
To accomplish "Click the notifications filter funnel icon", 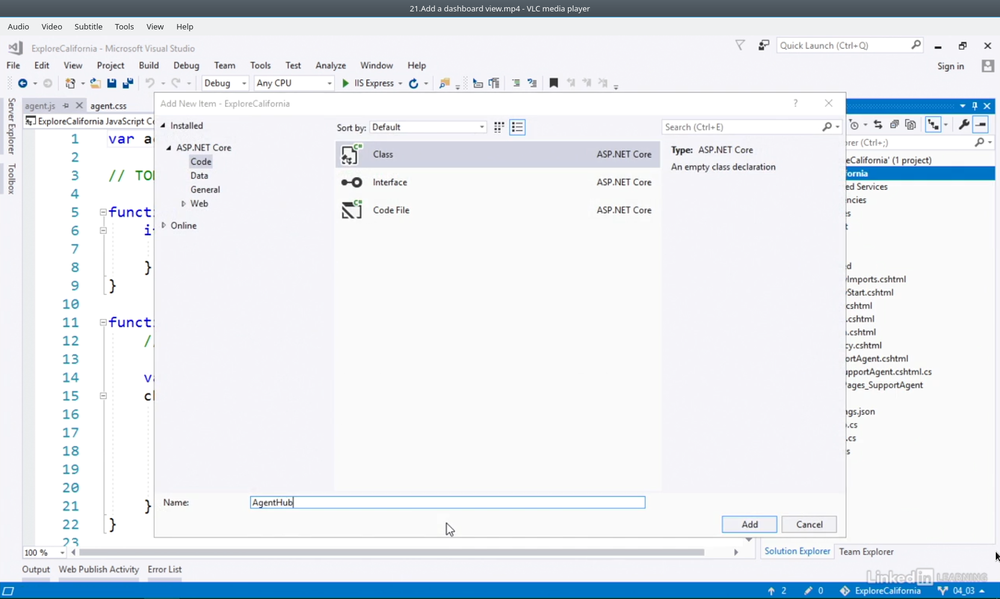I will 740,46.
